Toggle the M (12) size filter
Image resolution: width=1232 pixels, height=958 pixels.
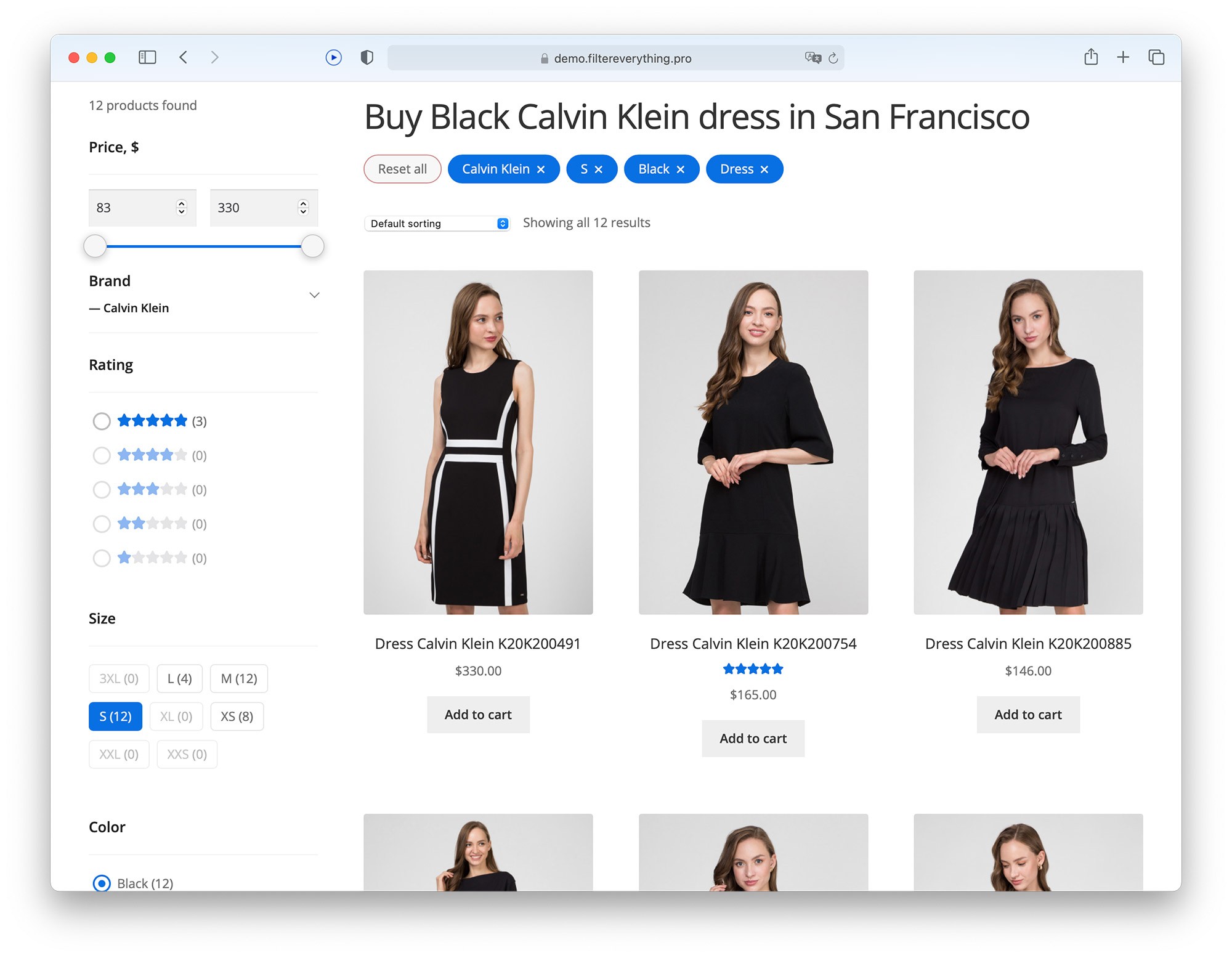pos(239,678)
